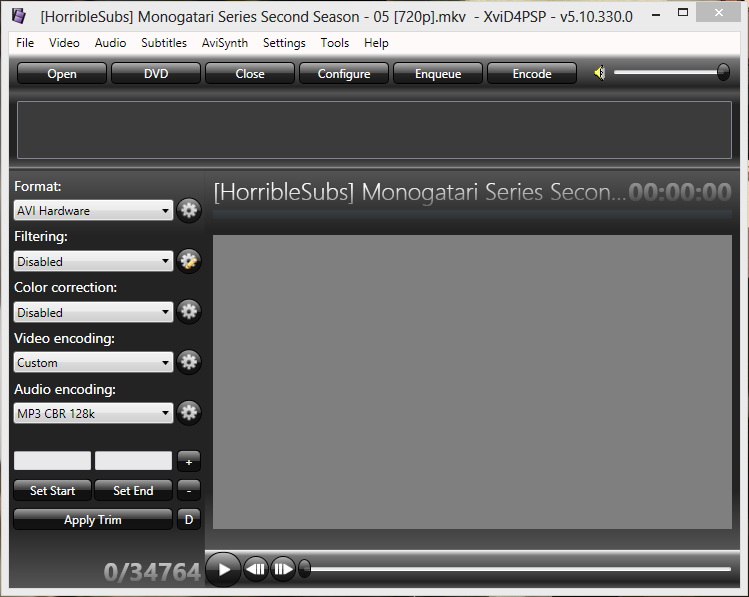Click the file title above the preview
The height and width of the screenshot is (597, 749).
click(419, 192)
